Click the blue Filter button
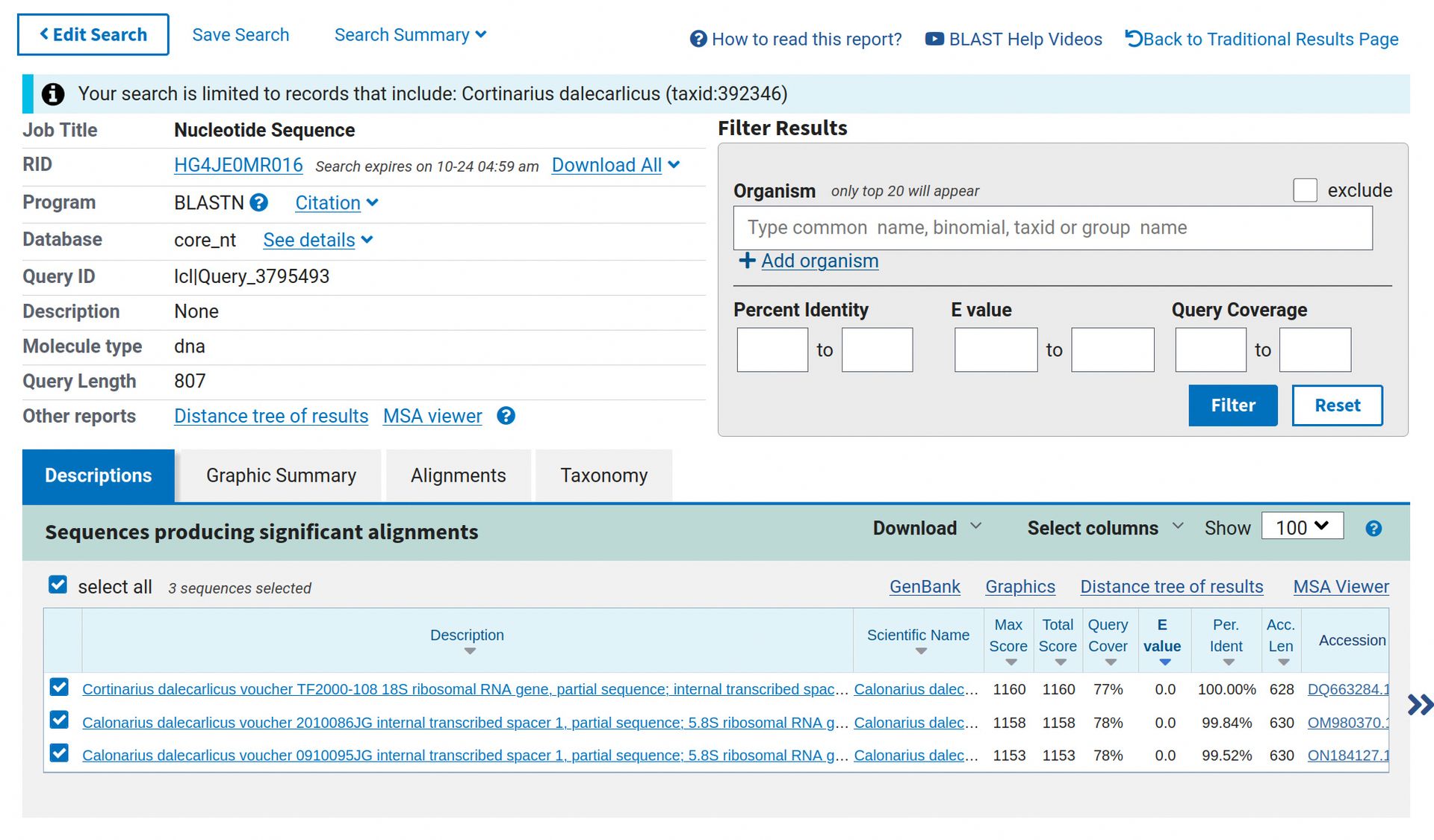 1232,405
